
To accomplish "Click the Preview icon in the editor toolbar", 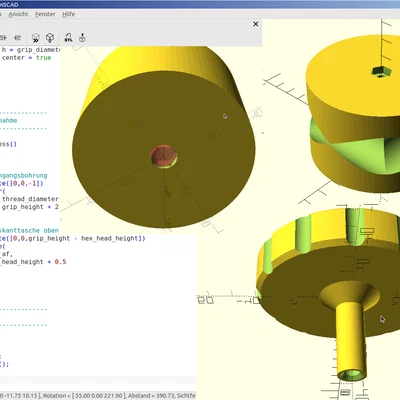I will (36, 38).
